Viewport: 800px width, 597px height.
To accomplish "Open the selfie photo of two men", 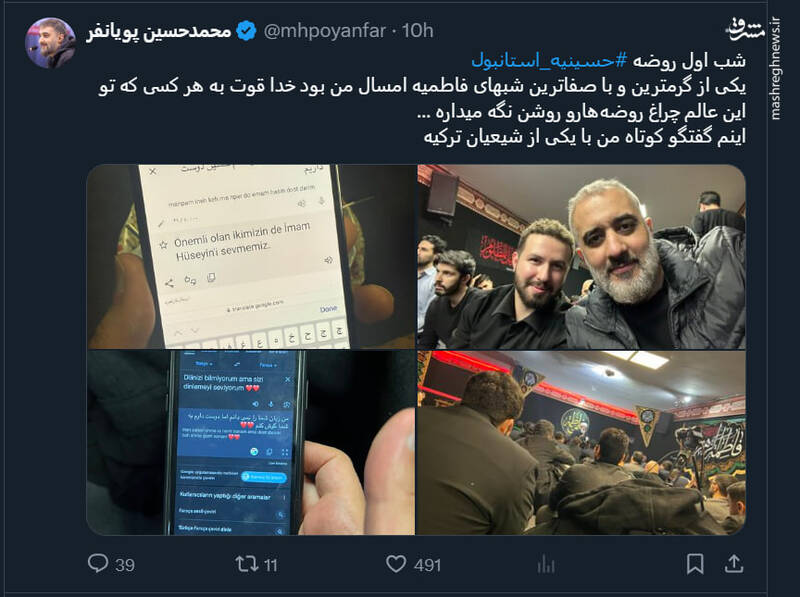I will [x=582, y=257].
